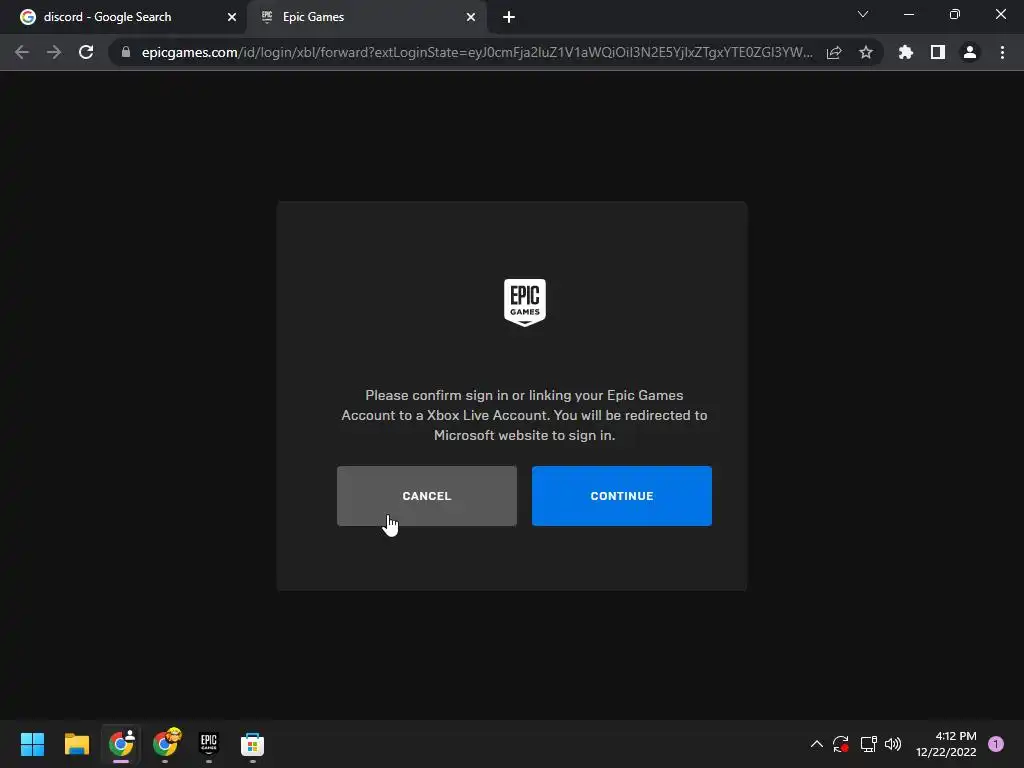Click the sync status tray icon
This screenshot has height=768, width=1024.
click(x=840, y=744)
